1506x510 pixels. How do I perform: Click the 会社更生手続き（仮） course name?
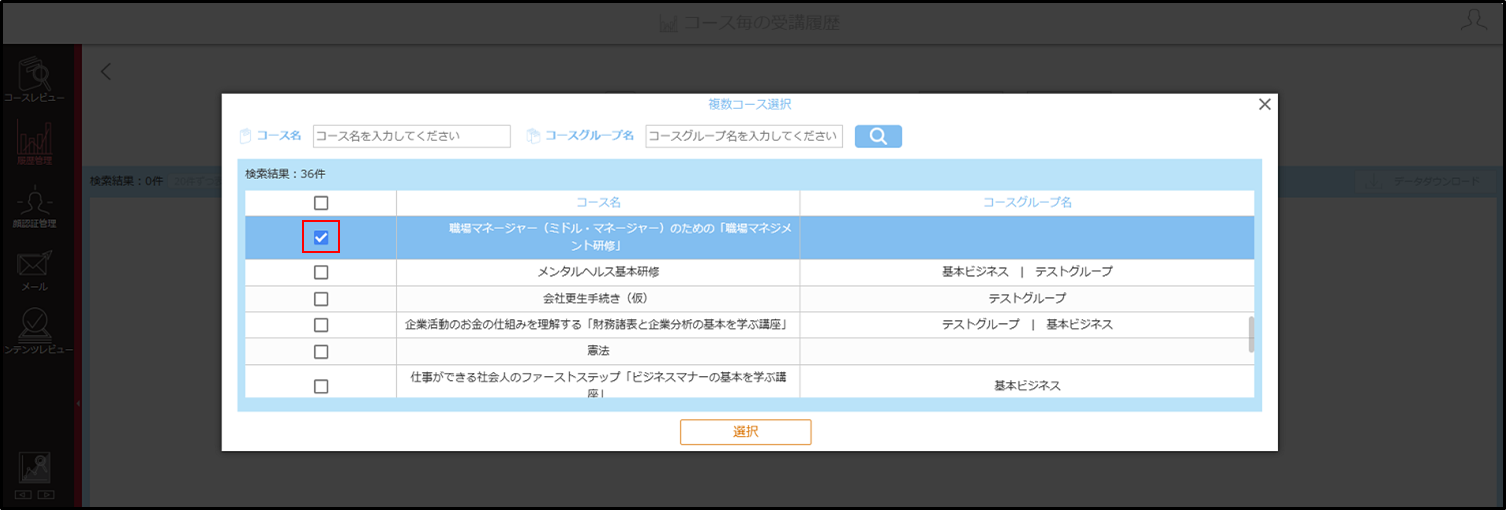[598, 298]
